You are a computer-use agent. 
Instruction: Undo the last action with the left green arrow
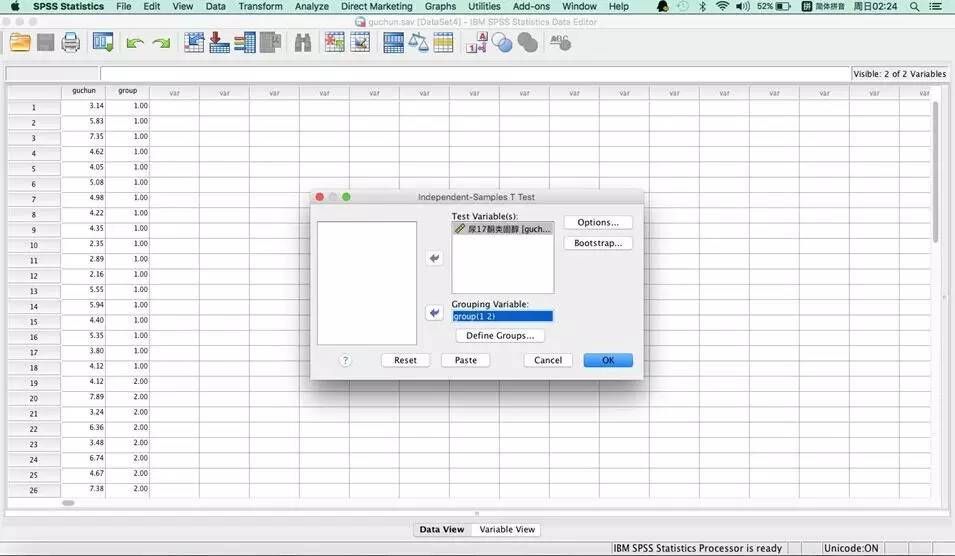[135, 43]
